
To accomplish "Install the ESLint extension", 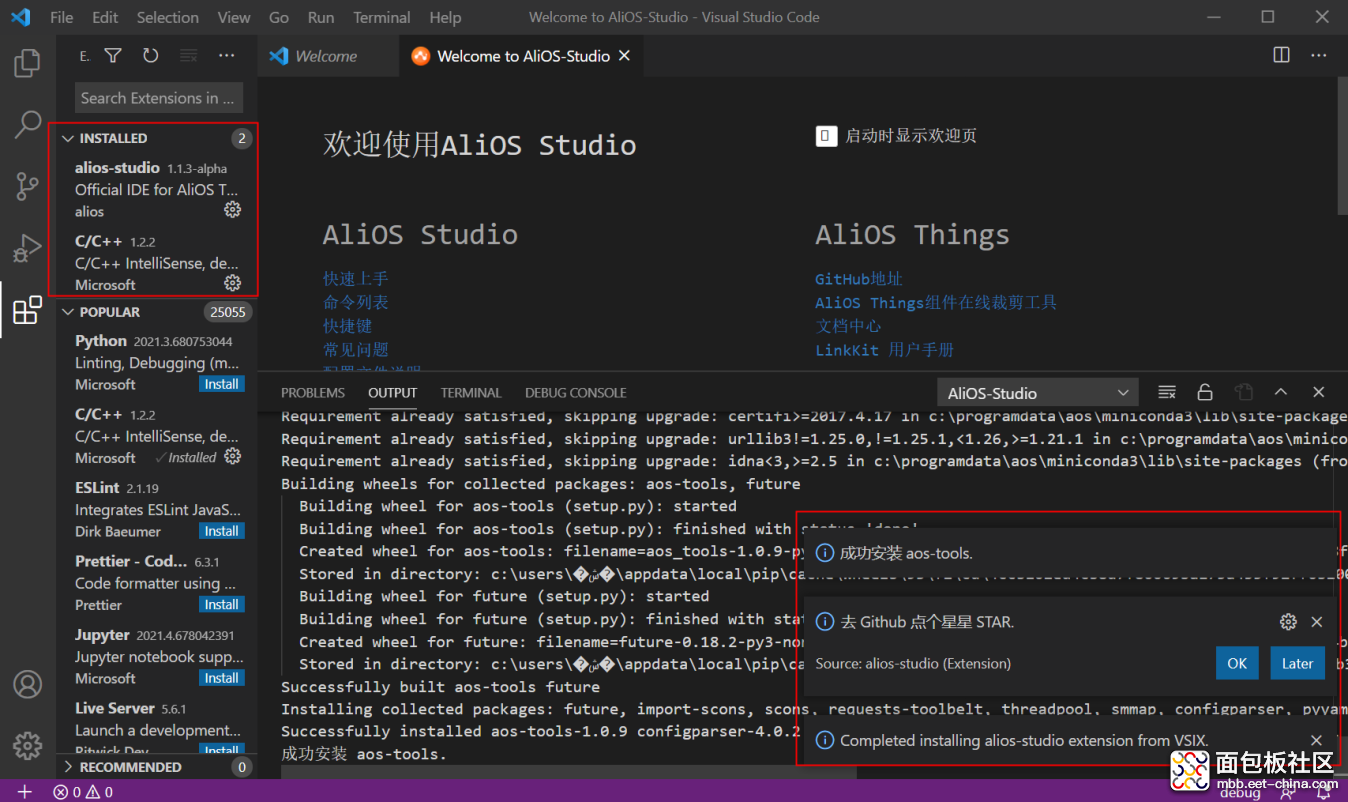I will 221,531.
